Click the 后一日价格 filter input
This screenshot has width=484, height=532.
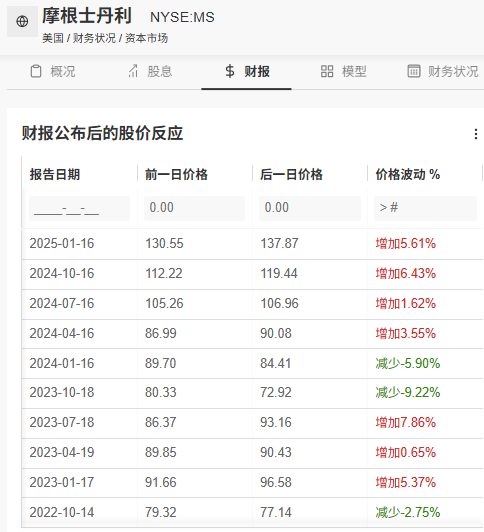[x=310, y=208]
